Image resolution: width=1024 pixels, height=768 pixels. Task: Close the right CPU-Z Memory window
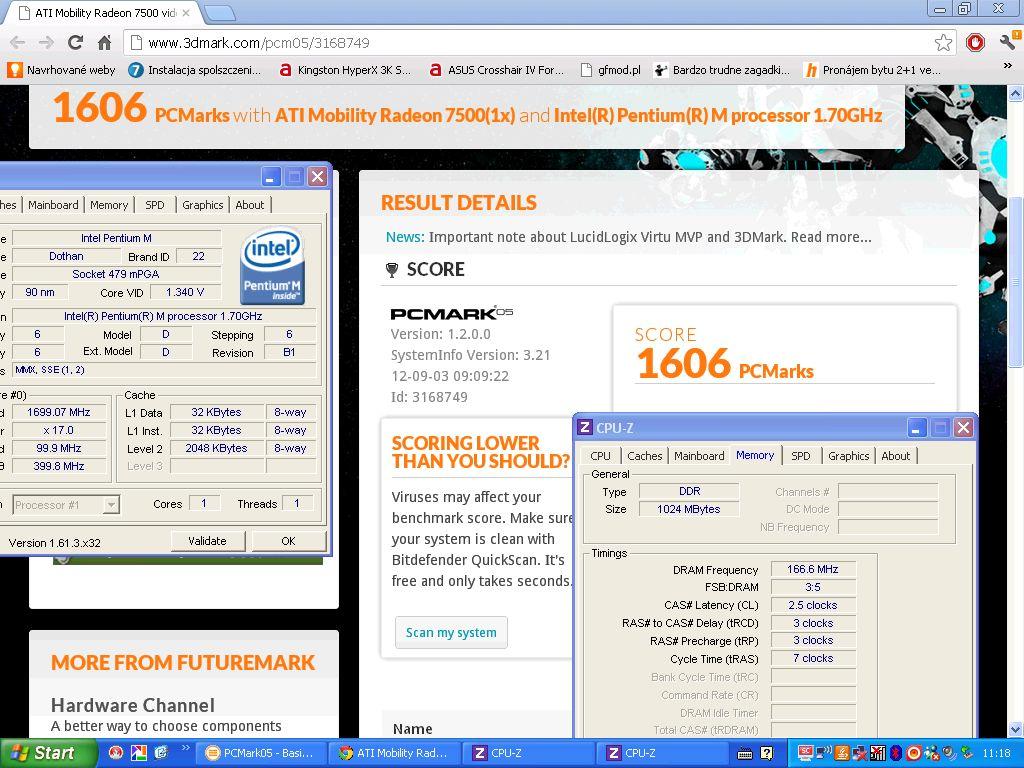[963, 428]
